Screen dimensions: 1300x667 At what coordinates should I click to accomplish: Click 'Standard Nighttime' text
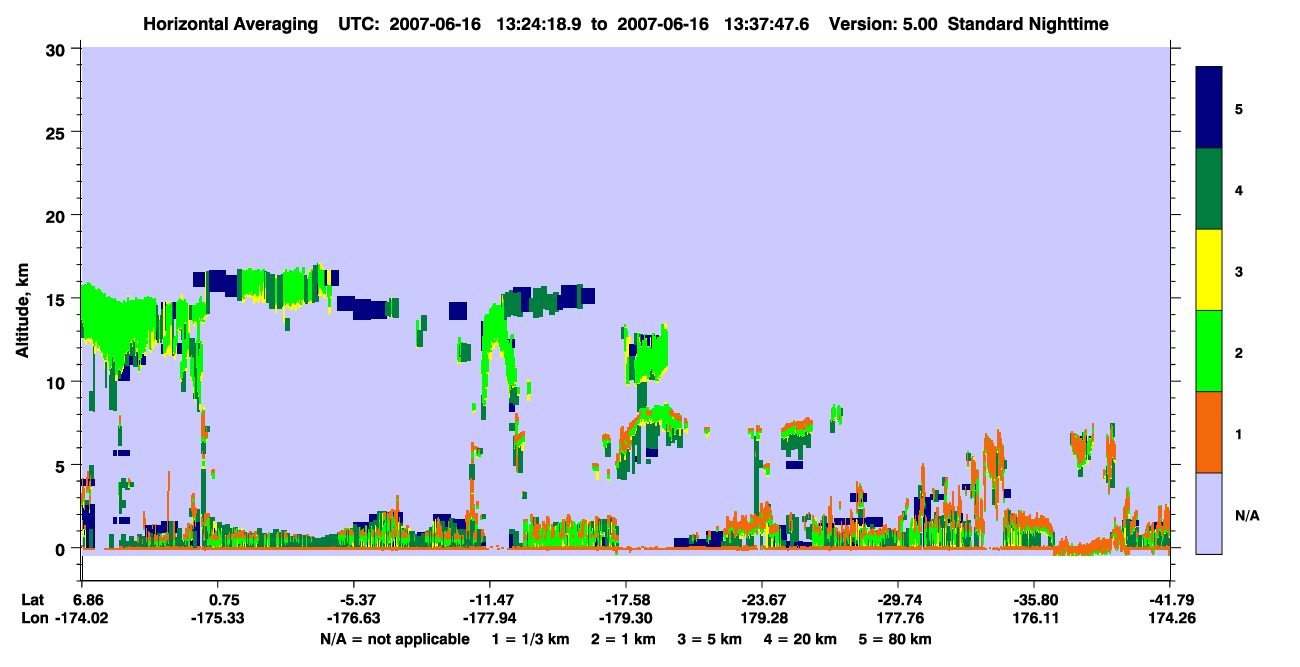point(1028,24)
